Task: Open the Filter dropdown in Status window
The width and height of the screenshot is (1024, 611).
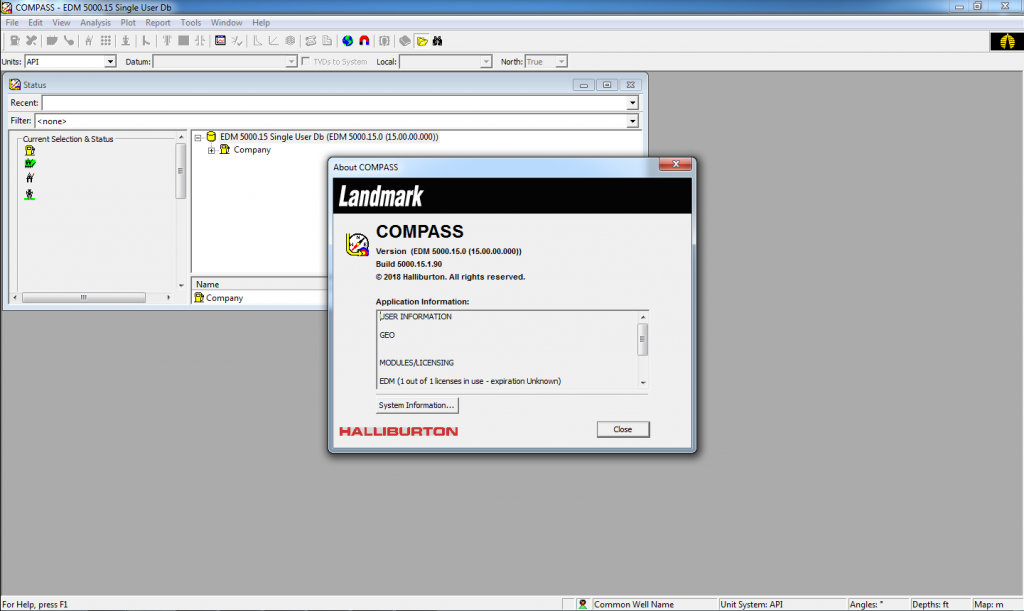Action: click(632, 121)
